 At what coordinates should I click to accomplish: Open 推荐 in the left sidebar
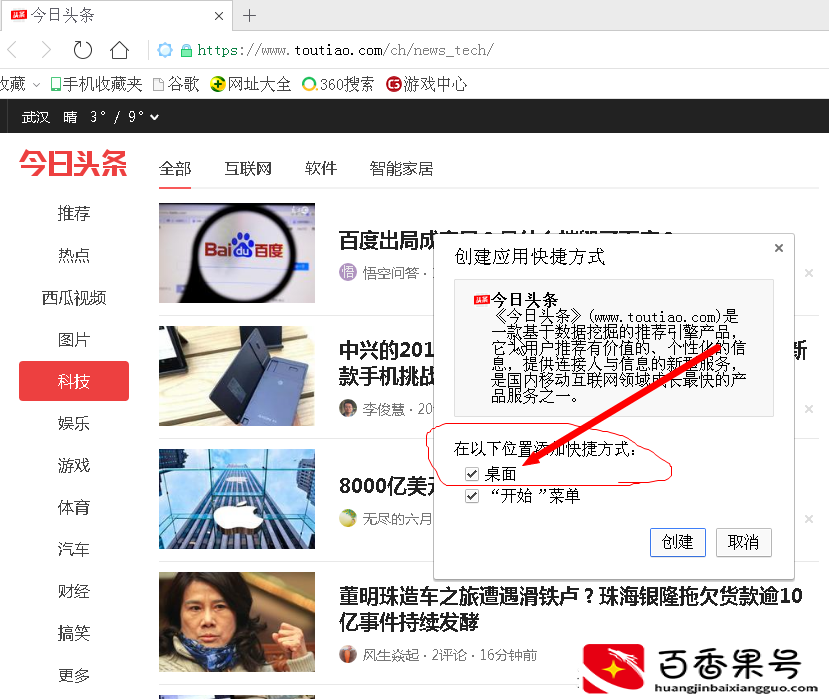(74, 214)
